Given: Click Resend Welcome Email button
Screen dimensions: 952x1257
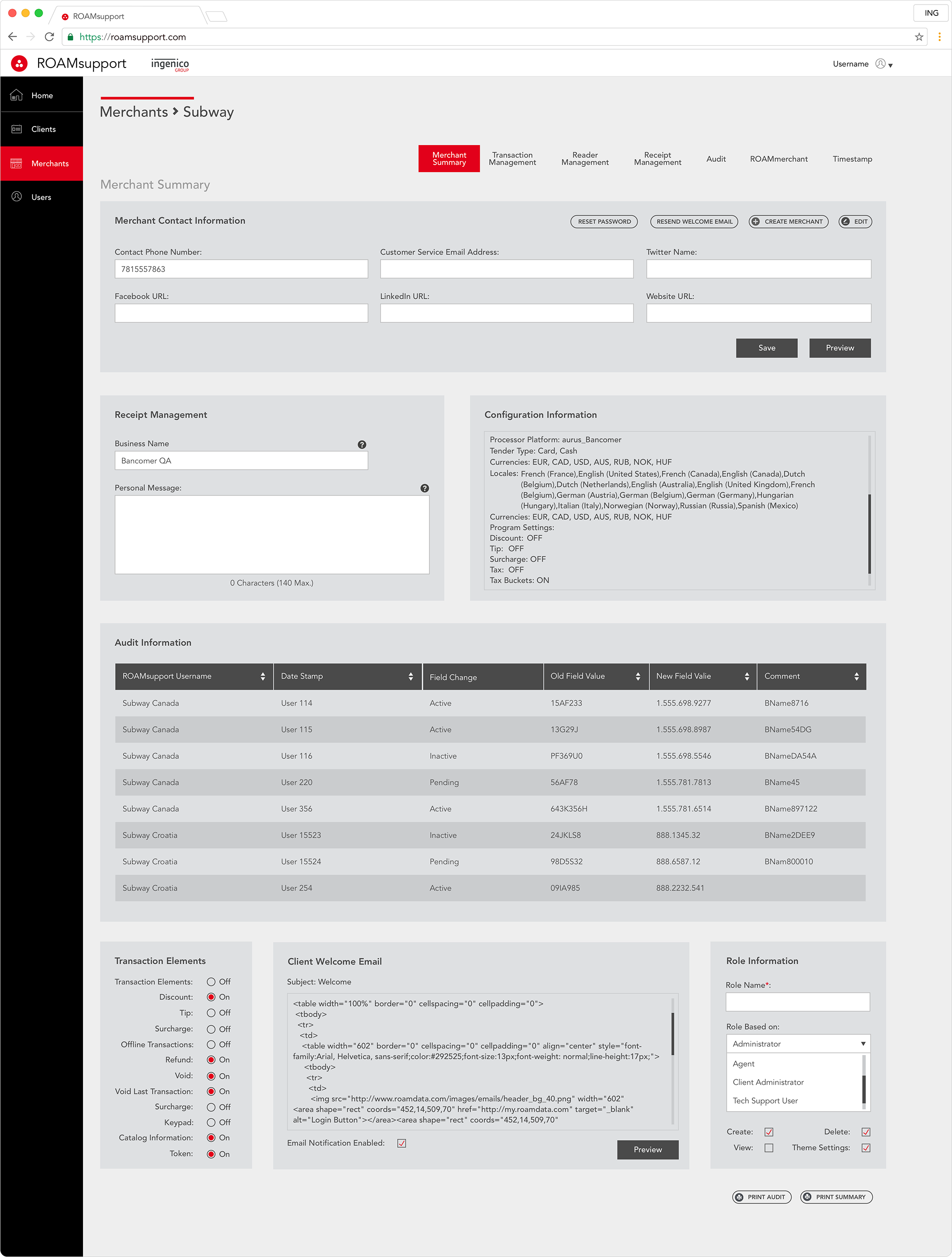Looking at the screenshot, I should point(694,222).
